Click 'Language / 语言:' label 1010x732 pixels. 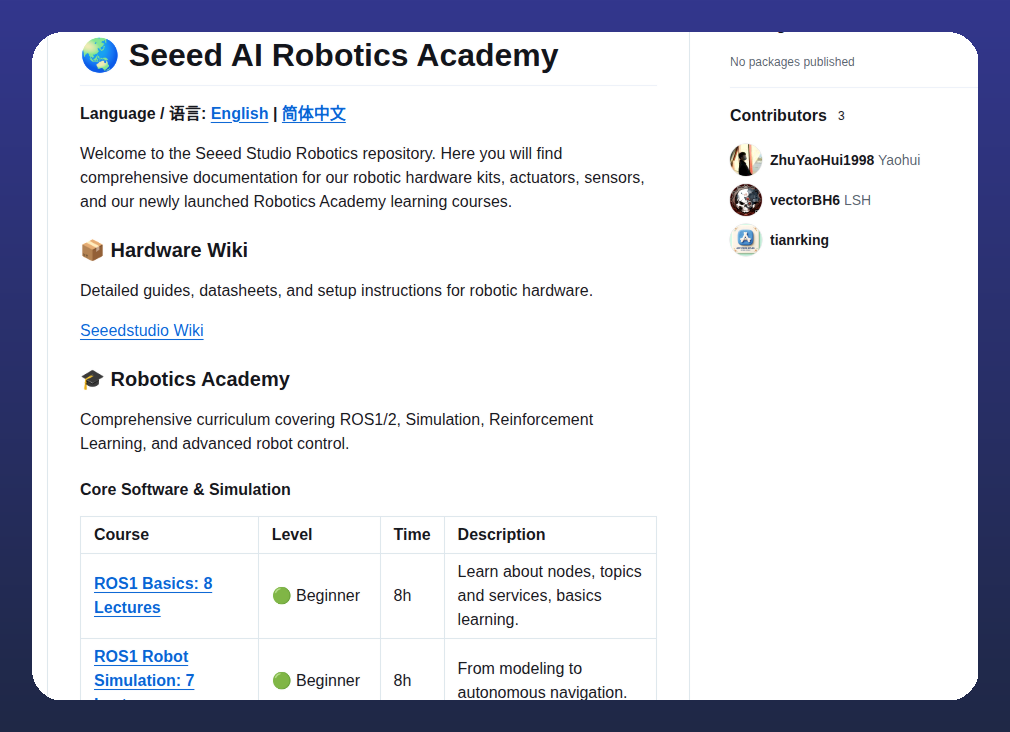point(143,113)
